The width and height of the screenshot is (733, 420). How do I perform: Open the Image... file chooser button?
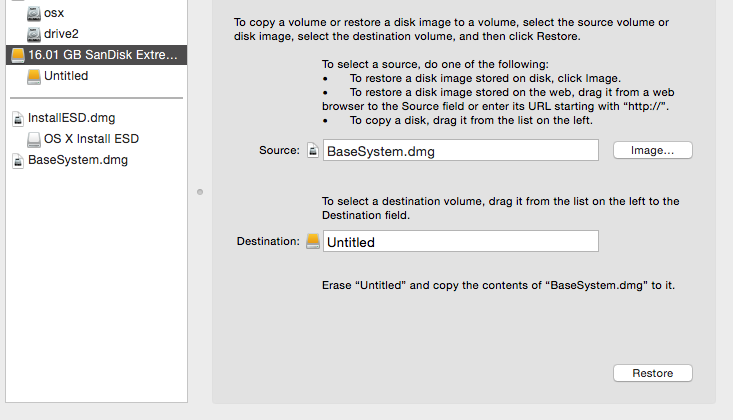653,150
